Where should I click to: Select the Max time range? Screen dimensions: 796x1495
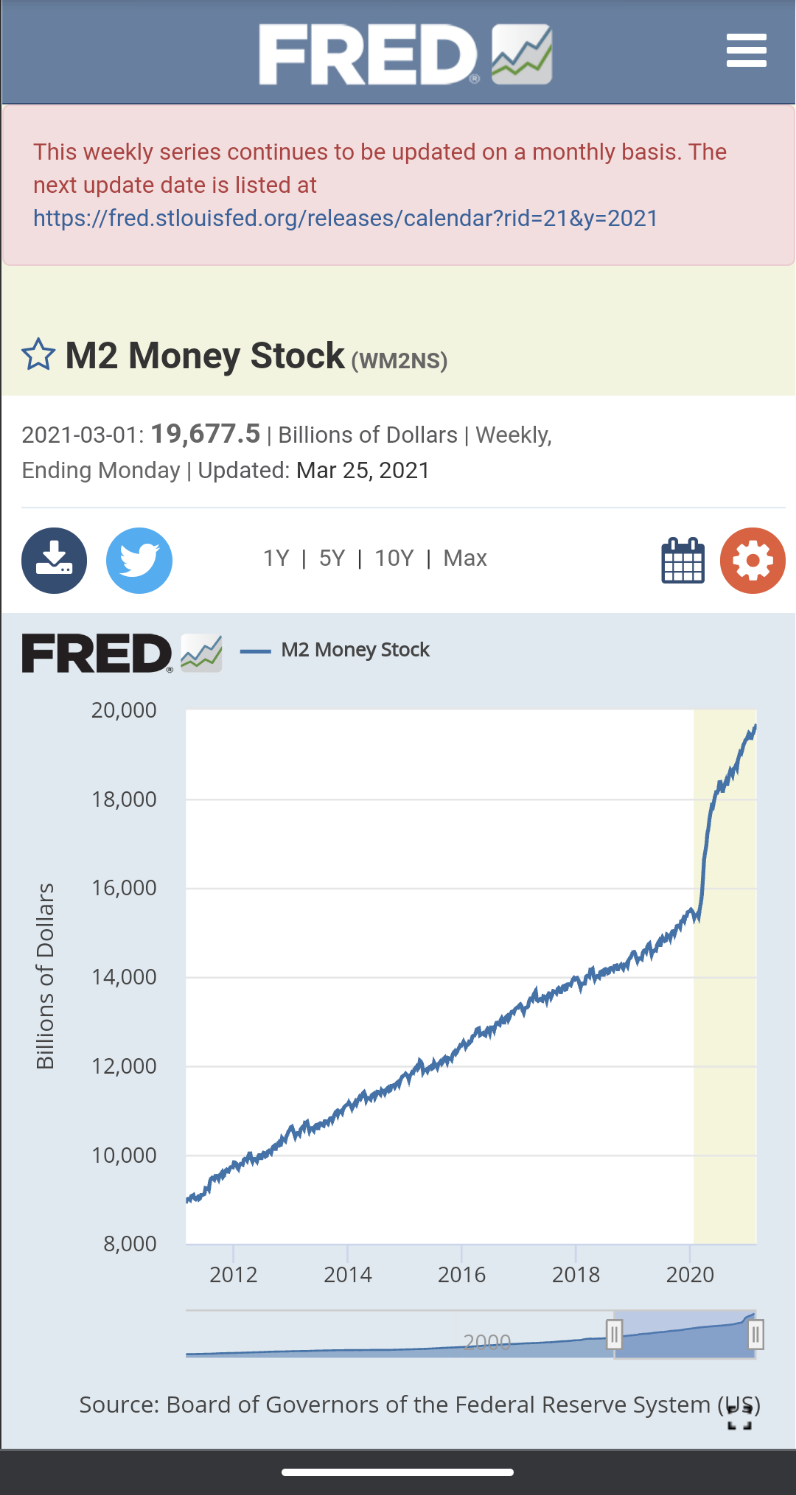pyautogui.click(x=465, y=558)
